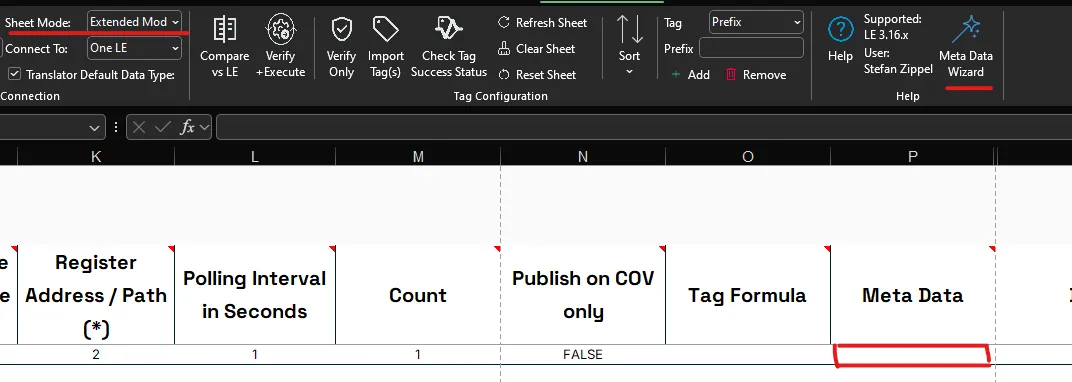1072x382 pixels.
Task: Select column O header
Action: [748, 156]
